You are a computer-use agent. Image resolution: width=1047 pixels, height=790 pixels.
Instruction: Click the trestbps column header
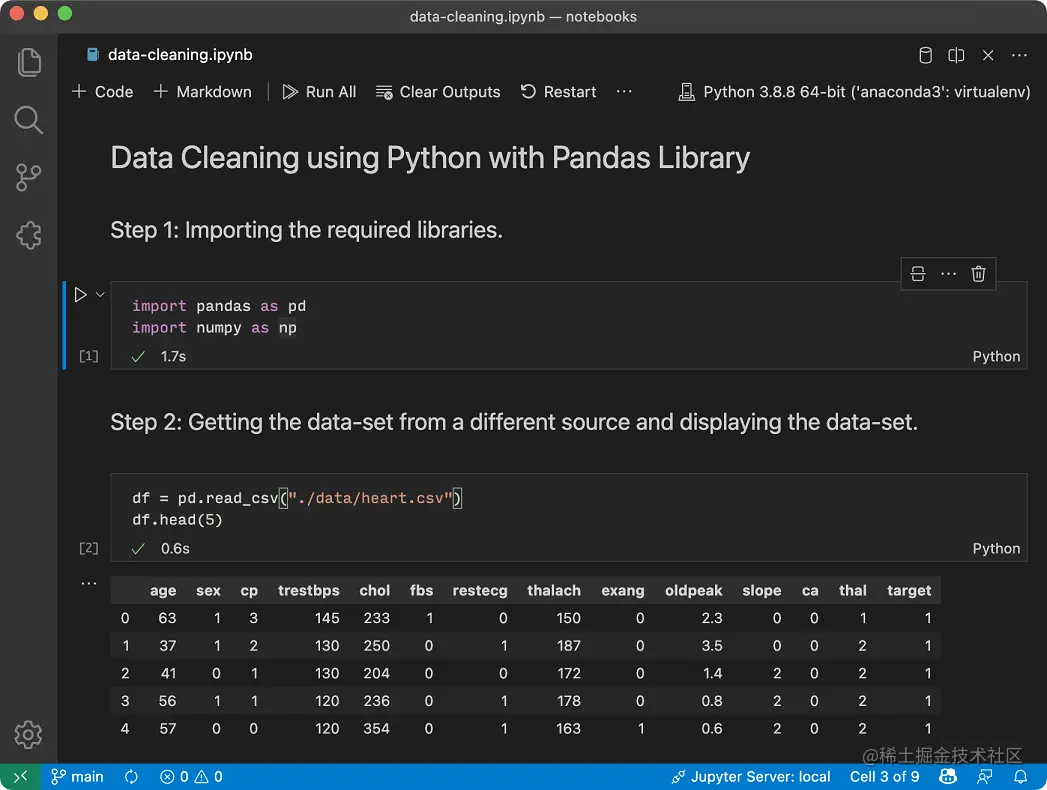308,590
